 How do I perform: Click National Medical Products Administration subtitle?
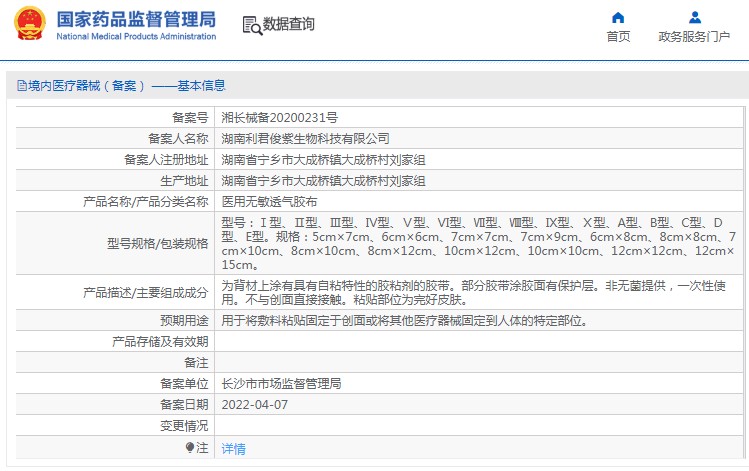pos(136,36)
